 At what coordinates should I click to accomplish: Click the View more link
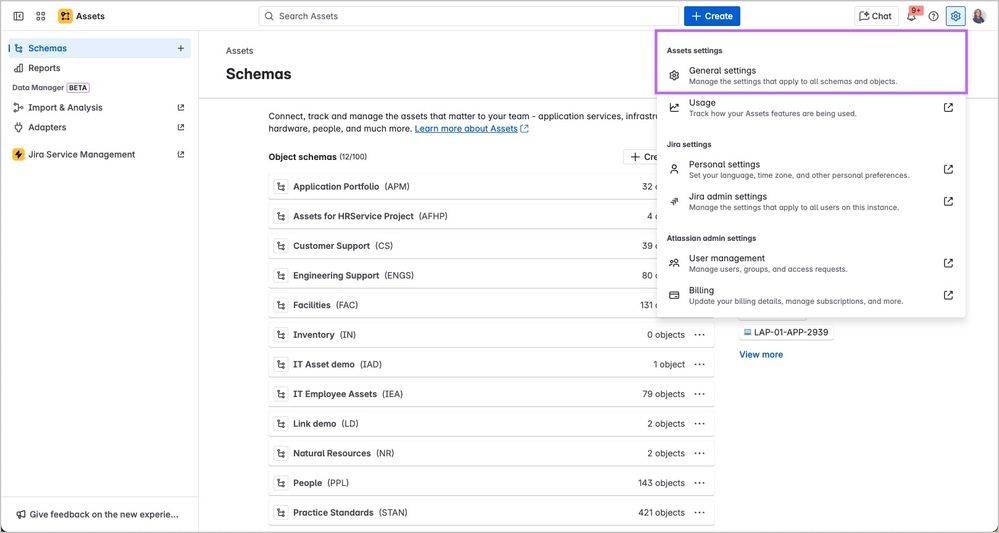tap(761, 354)
